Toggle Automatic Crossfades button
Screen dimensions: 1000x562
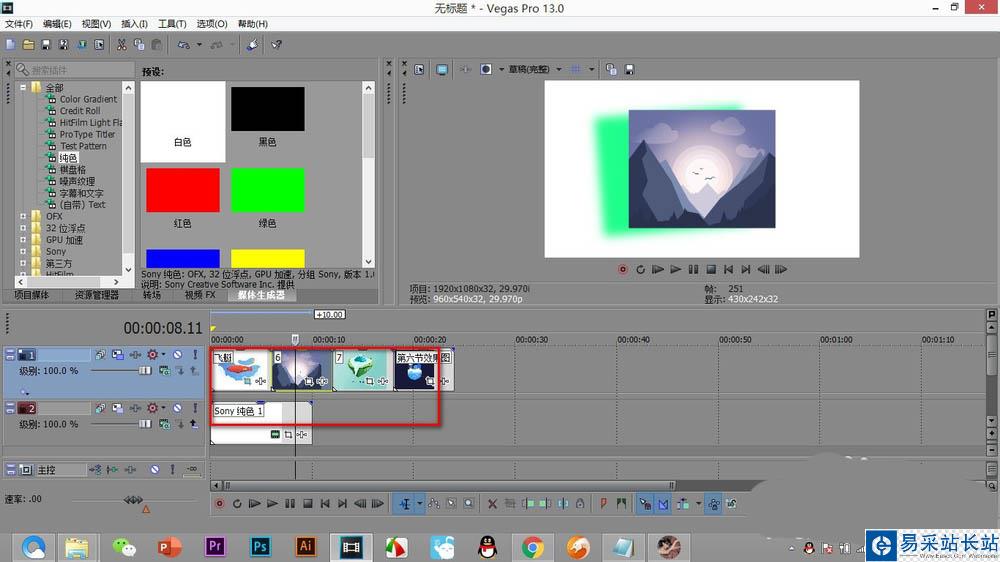pos(663,504)
